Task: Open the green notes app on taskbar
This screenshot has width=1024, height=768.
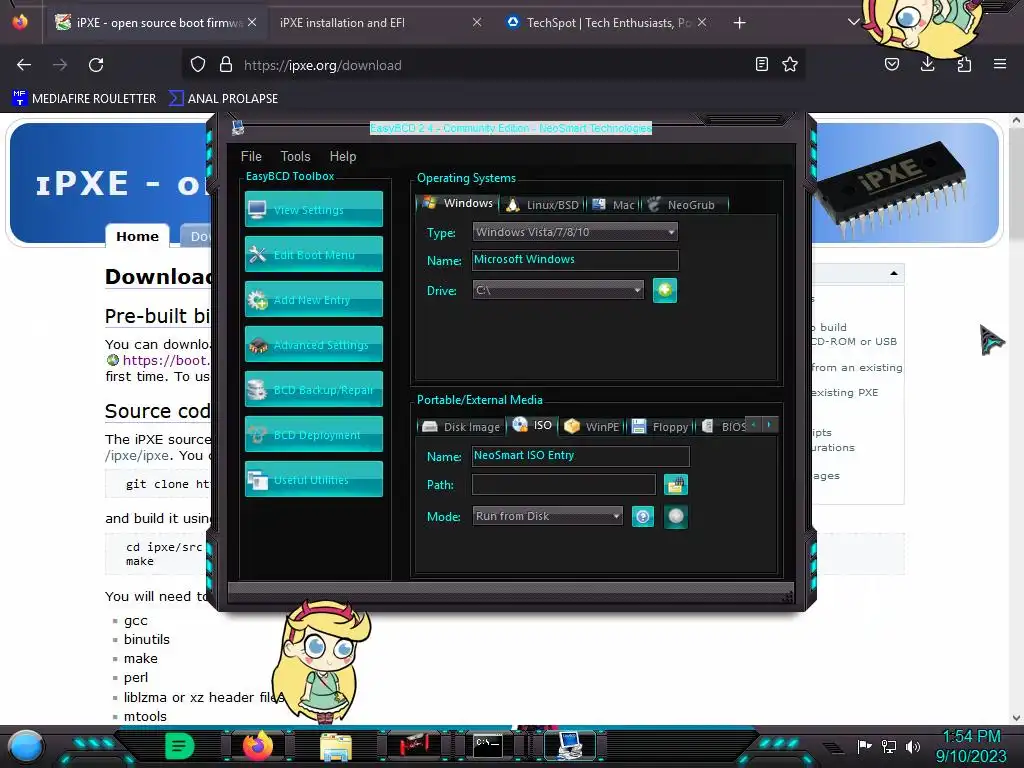Action: point(180,746)
